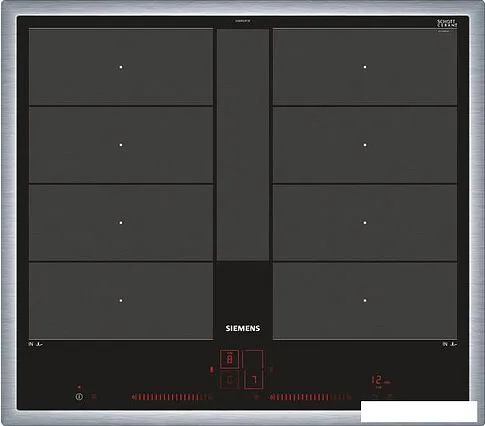Tap the Schott Ceran logo

(447, 24)
